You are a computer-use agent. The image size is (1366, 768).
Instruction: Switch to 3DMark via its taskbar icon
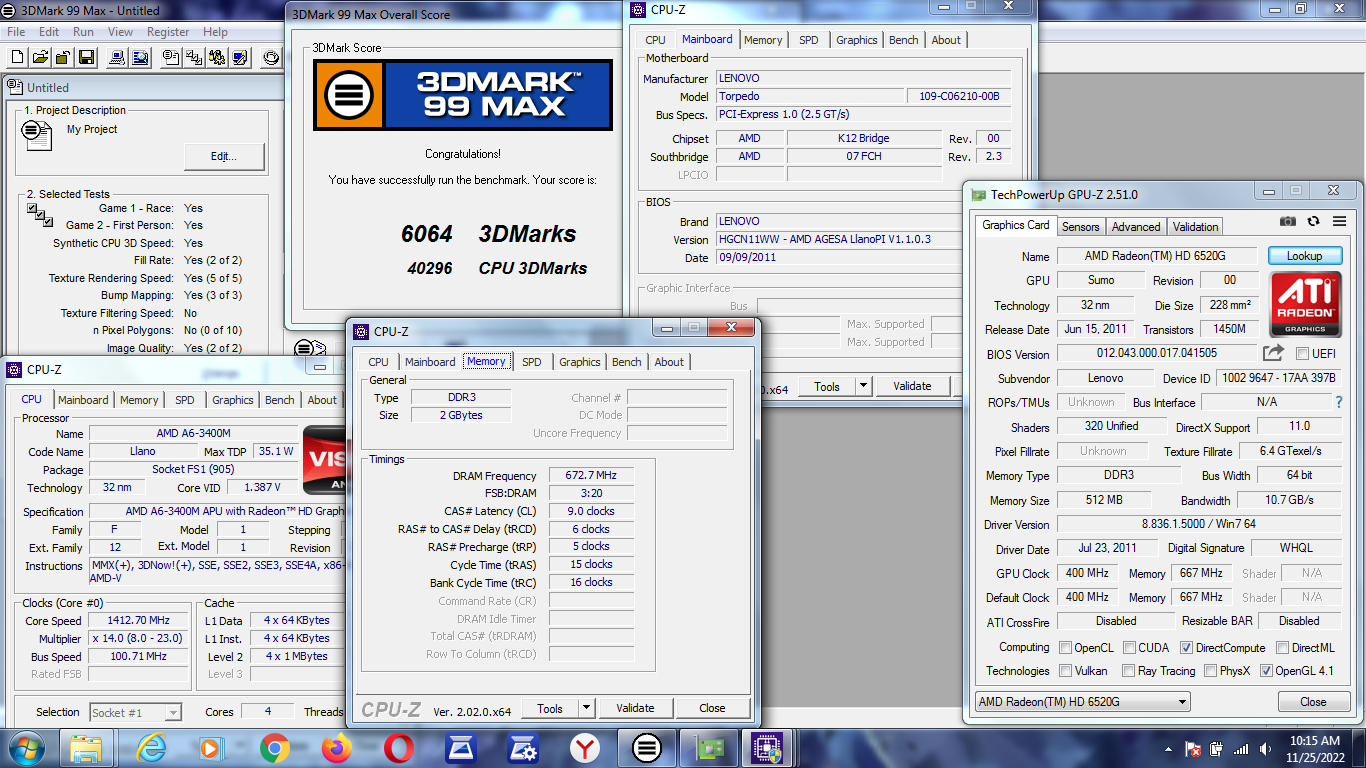tap(647, 748)
